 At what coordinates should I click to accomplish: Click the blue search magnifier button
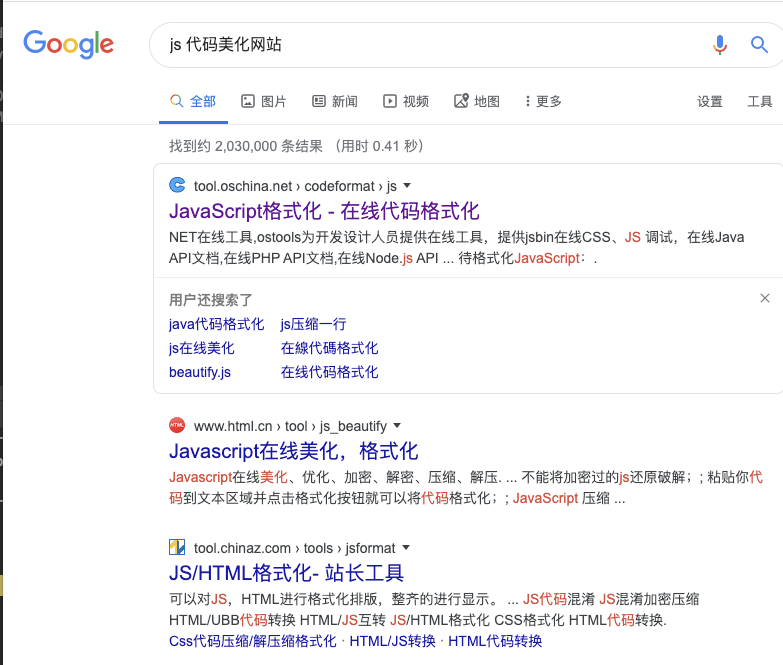point(759,45)
